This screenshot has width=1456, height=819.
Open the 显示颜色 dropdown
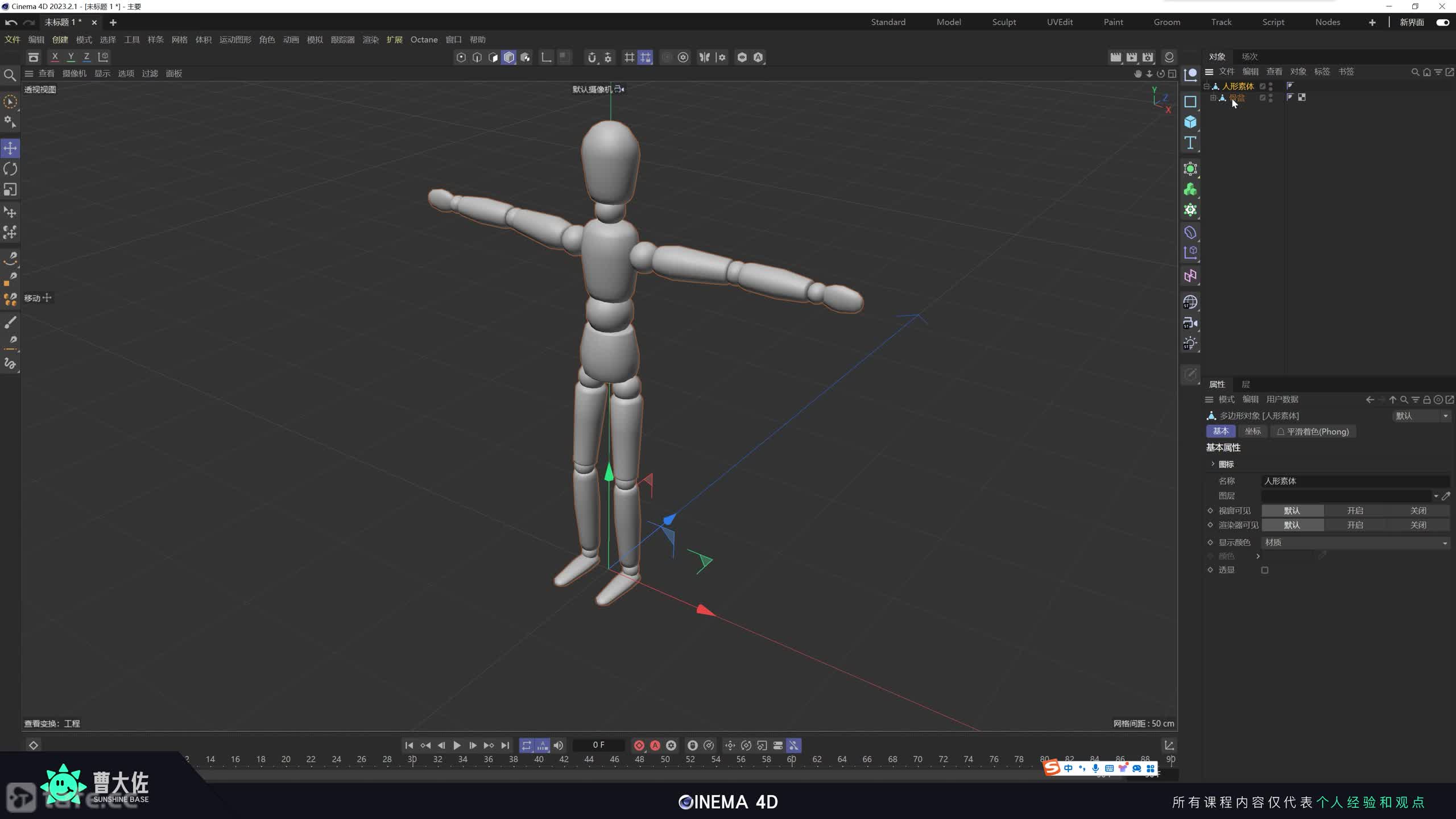pos(1355,543)
